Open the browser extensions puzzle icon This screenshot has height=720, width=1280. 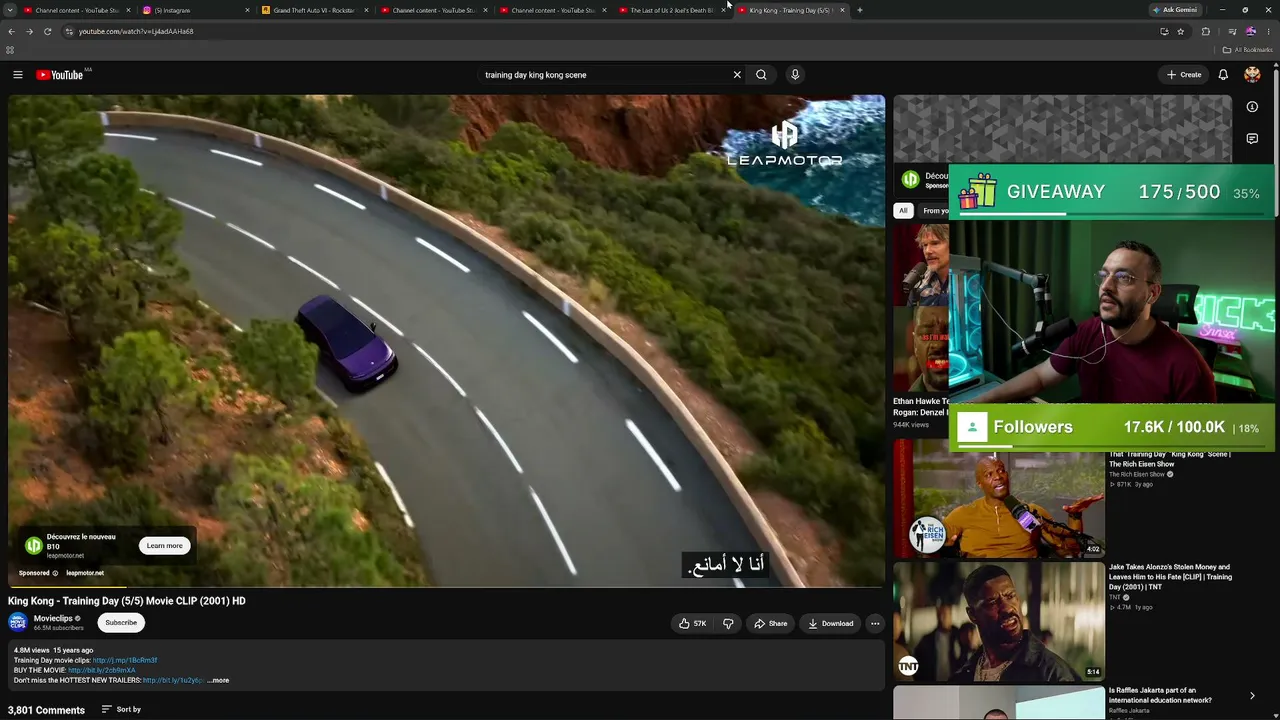coord(1206,31)
